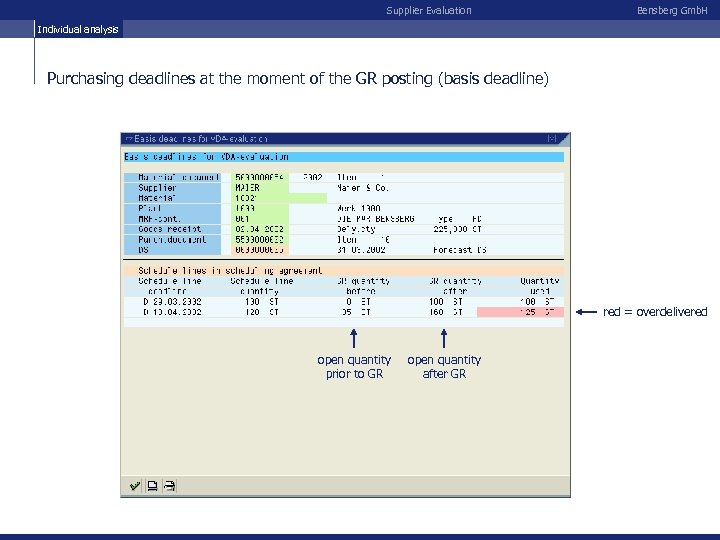Screen dimensions: 720x540
Task: Click the GR quantity after column header
Action: click(x=456, y=286)
